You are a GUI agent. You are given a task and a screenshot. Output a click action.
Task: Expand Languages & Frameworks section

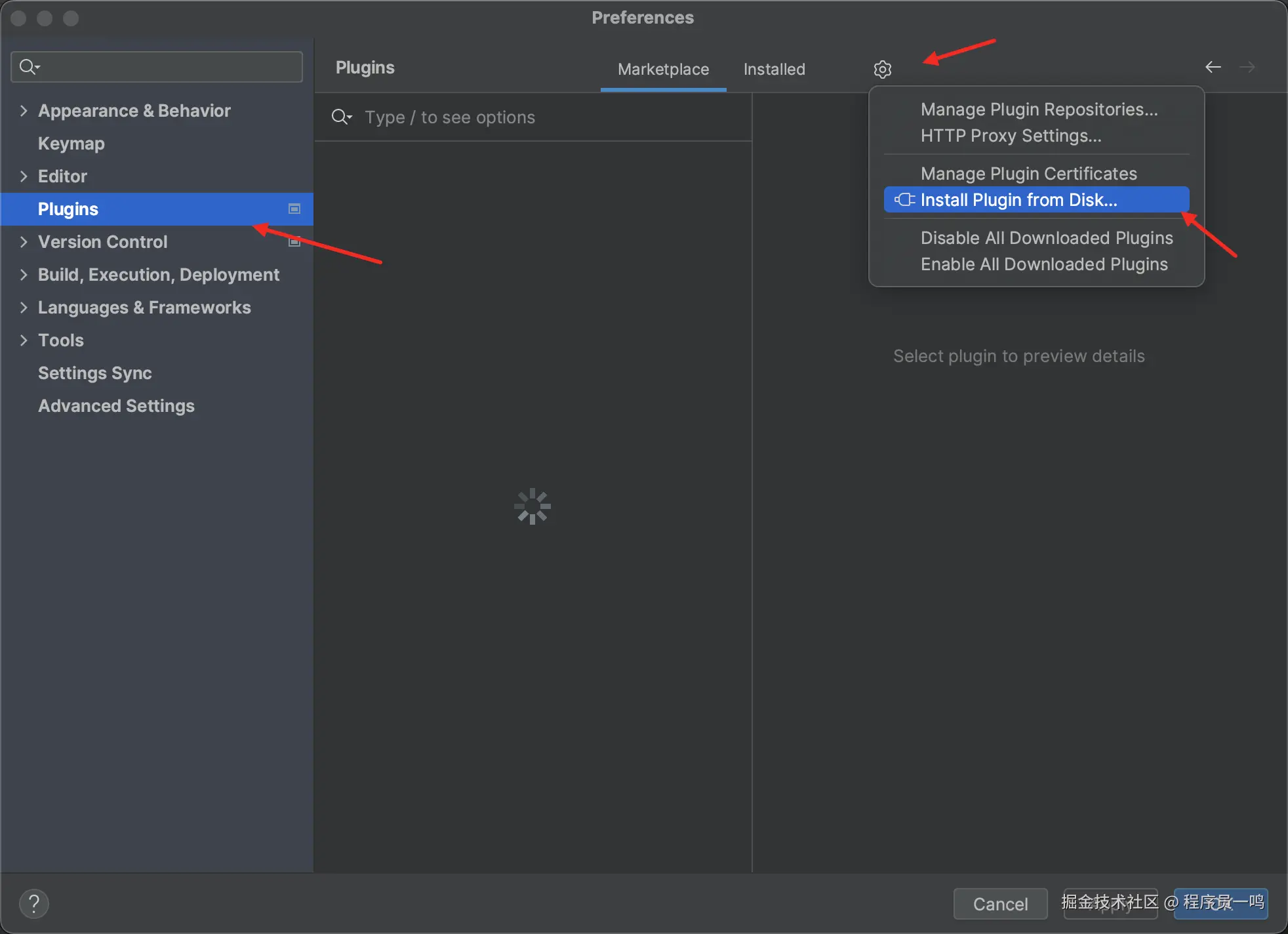pos(24,308)
